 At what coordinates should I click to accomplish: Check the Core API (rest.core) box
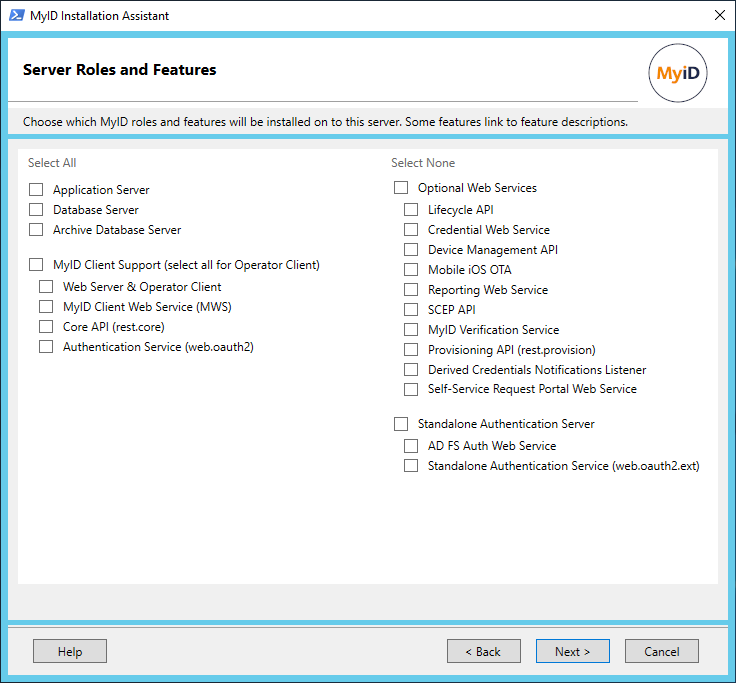click(46, 327)
